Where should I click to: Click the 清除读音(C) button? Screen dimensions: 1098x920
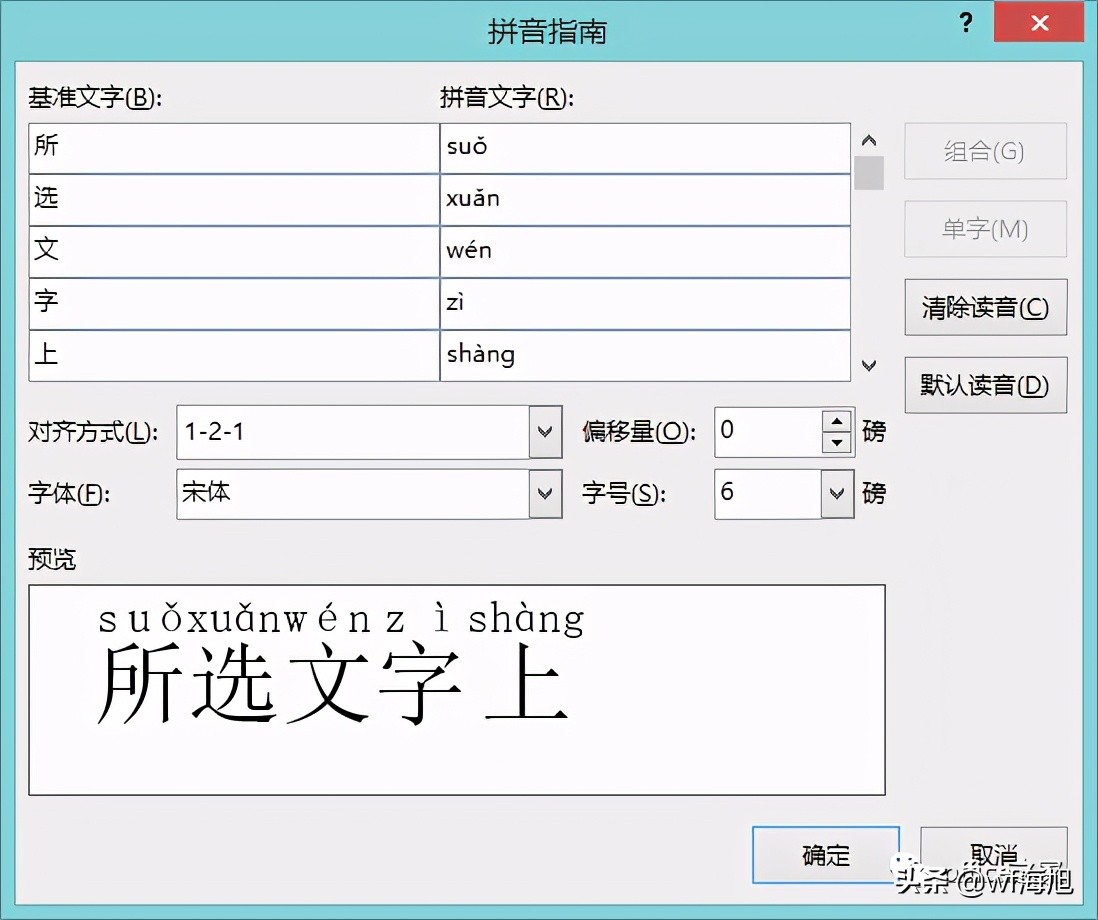(x=985, y=307)
